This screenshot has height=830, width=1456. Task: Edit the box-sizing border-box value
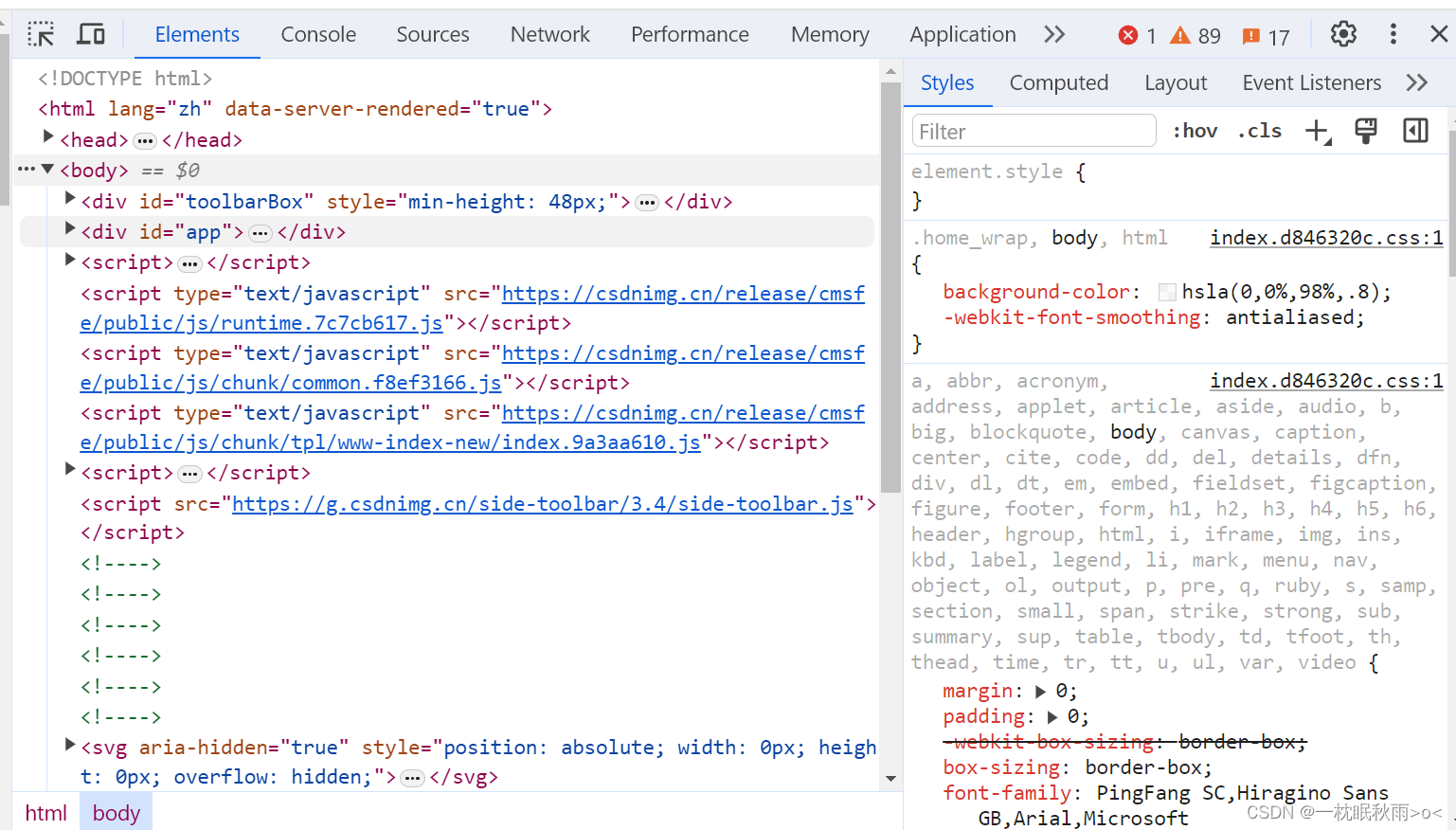tap(1147, 767)
